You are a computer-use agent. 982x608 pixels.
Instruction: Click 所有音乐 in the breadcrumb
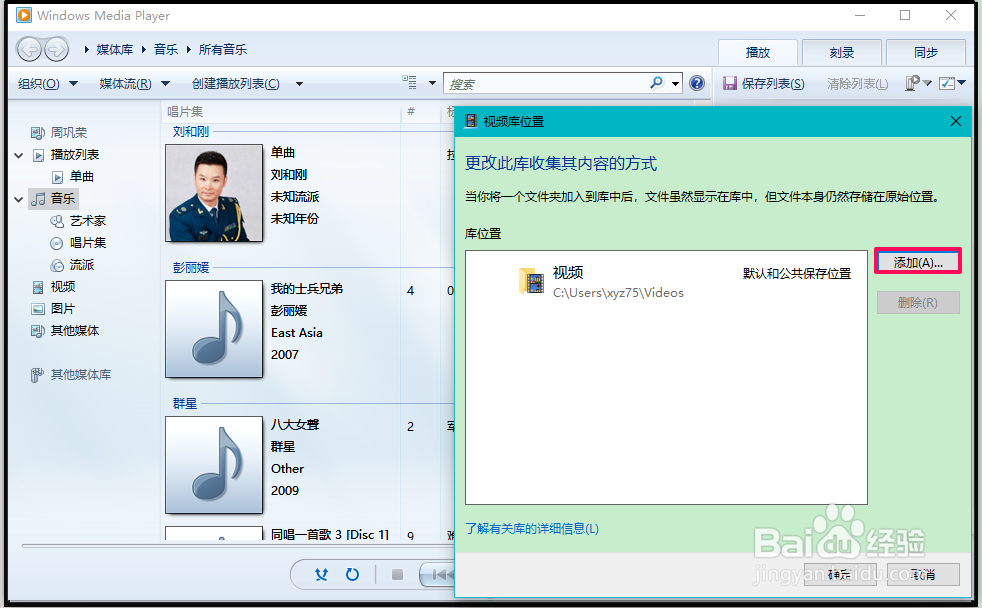(223, 49)
